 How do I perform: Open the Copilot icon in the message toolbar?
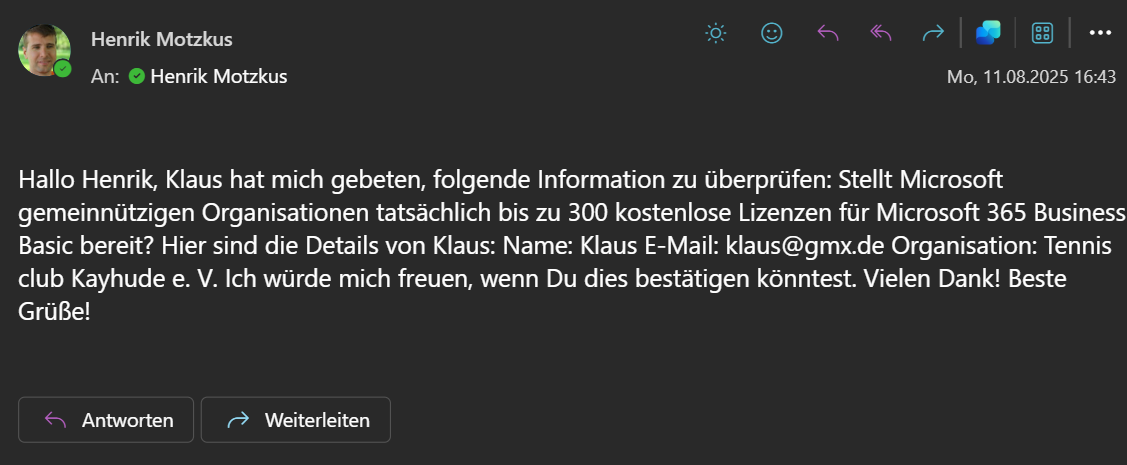[x=988, y=33]
